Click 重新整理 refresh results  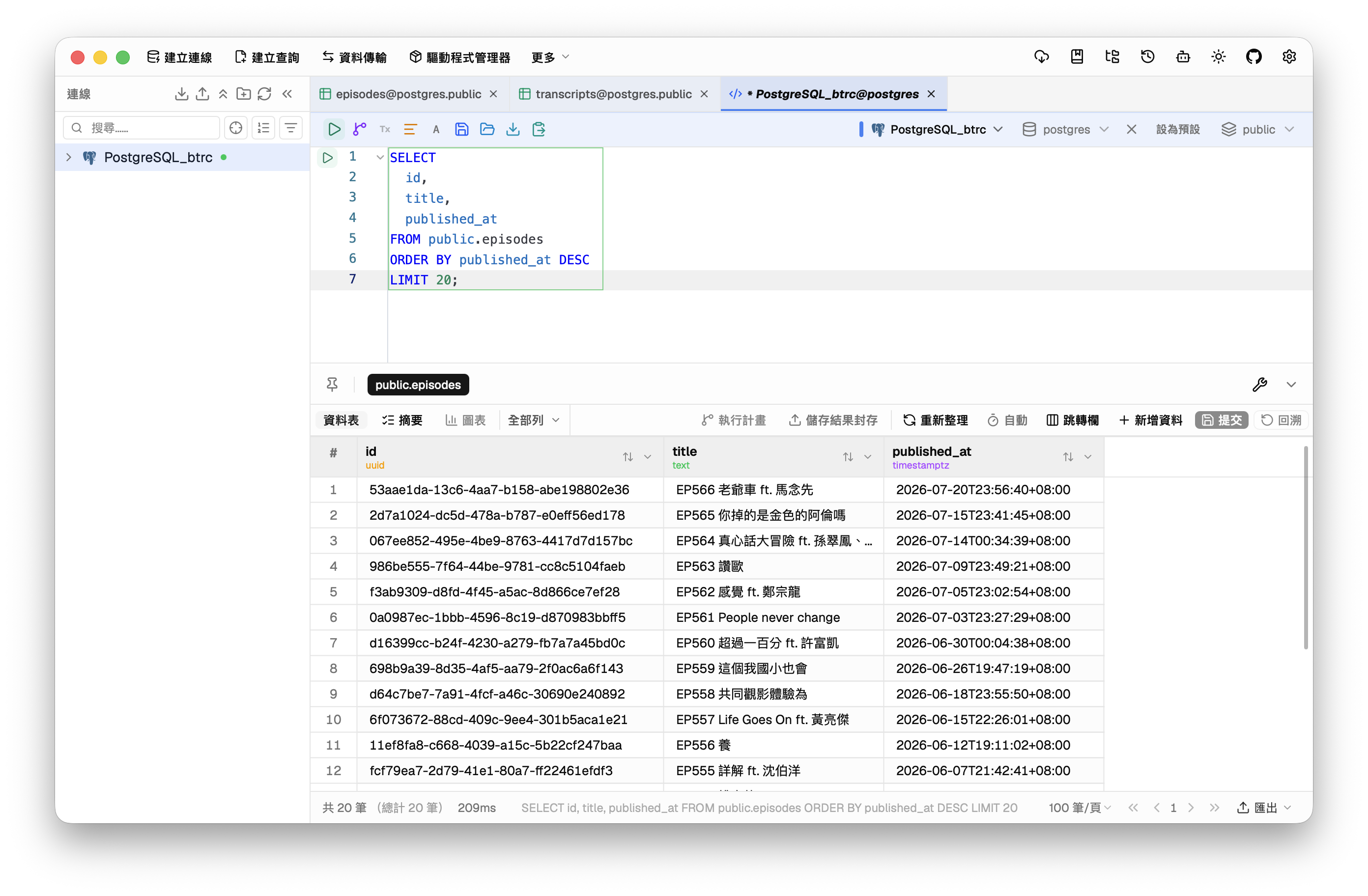[935, 420]
